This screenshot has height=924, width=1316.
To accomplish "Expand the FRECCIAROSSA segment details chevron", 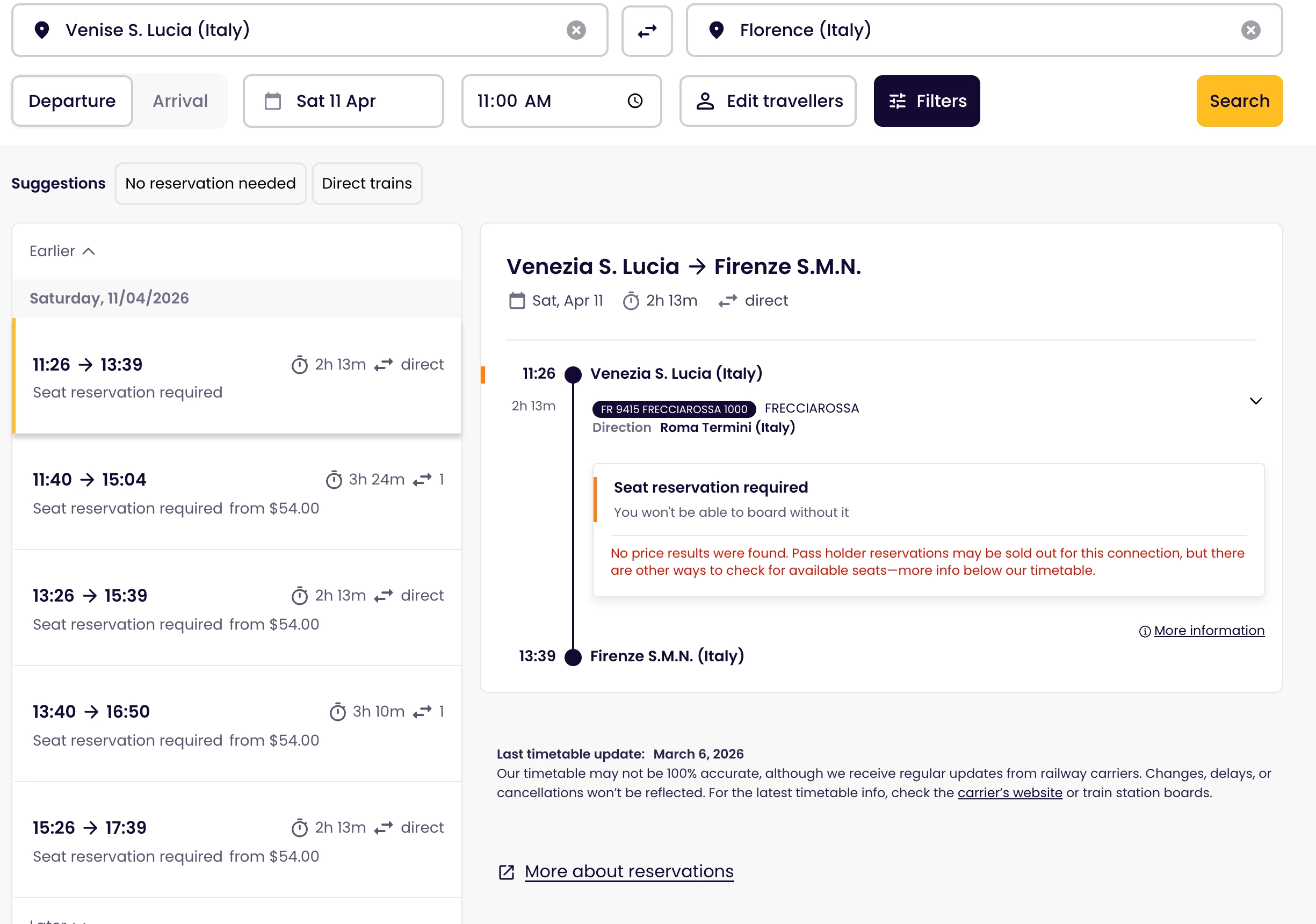I will point(1255,401).
